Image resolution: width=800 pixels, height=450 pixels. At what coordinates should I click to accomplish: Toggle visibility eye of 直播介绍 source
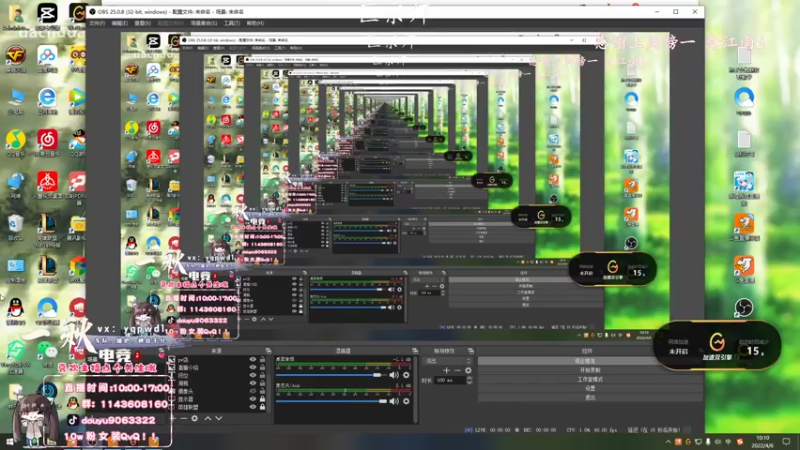click(x=253, y=367)
